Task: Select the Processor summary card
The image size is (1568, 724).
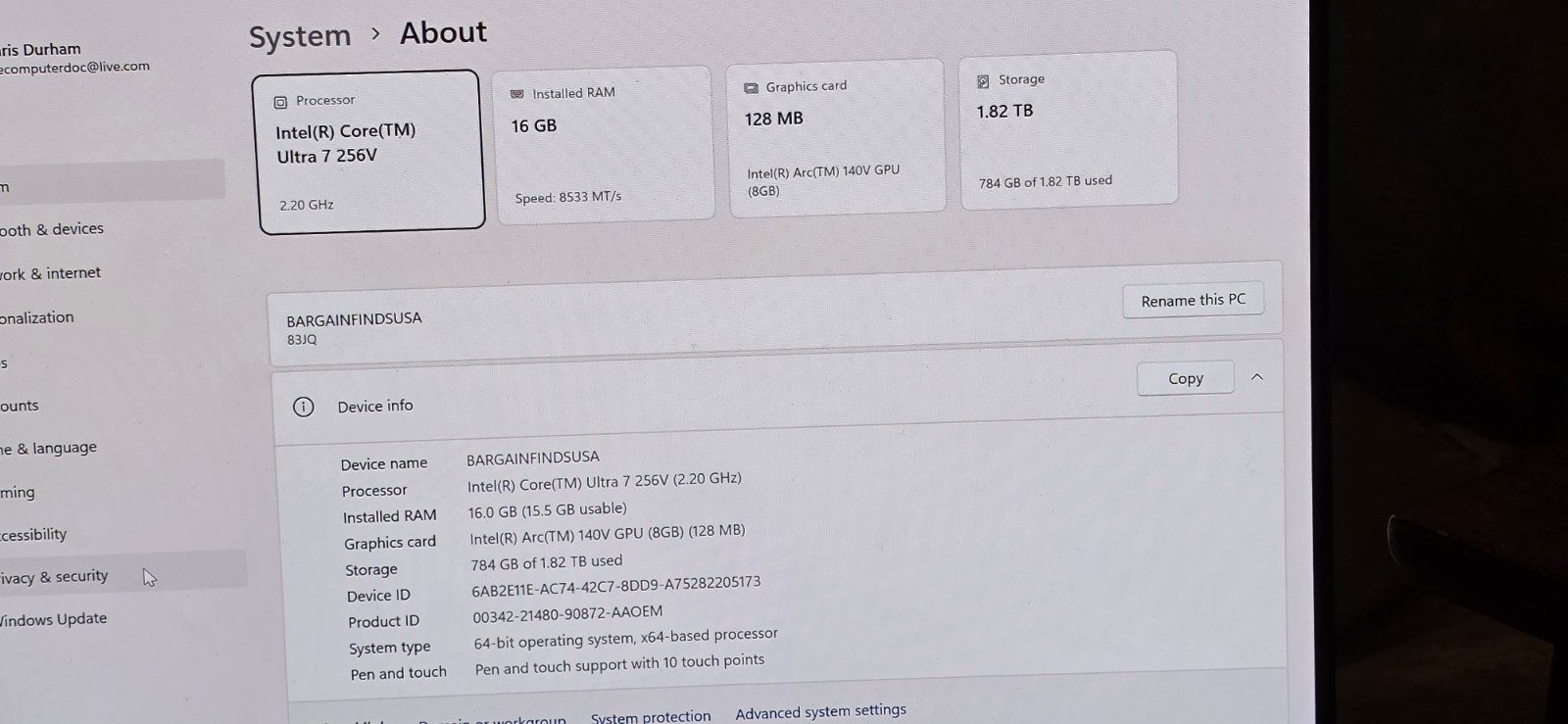Action: tap(367, 152)
